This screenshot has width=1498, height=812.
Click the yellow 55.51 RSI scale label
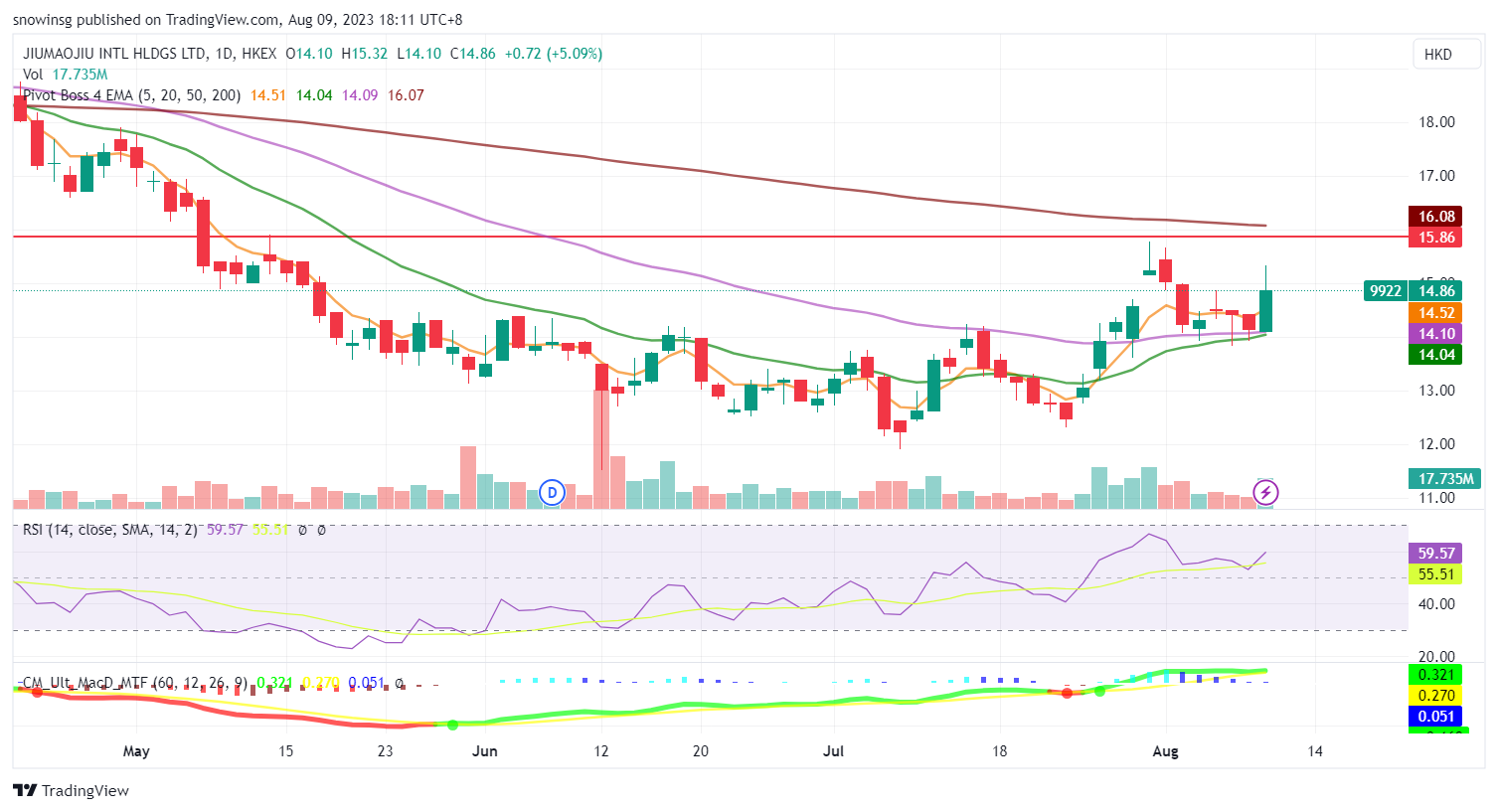1436,574
